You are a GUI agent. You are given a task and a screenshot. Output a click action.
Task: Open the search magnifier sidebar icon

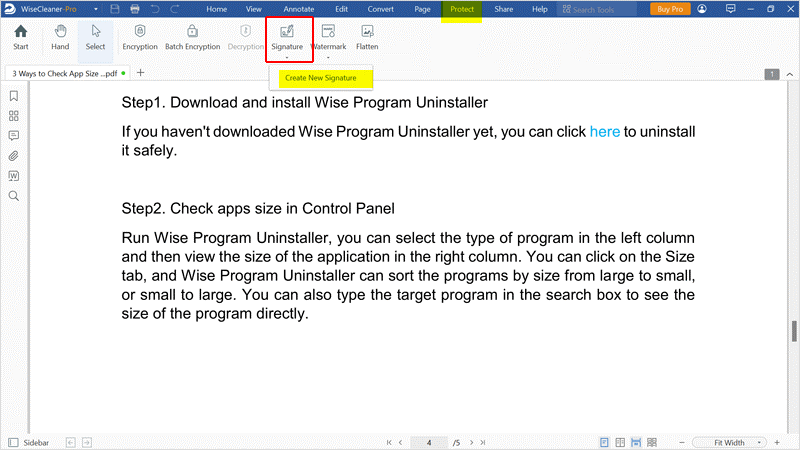click(14, 196)
